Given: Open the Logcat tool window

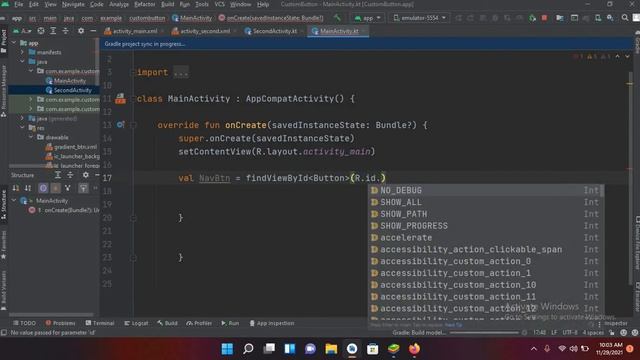Looking at the screenshot, I should [x=136, y=323].
